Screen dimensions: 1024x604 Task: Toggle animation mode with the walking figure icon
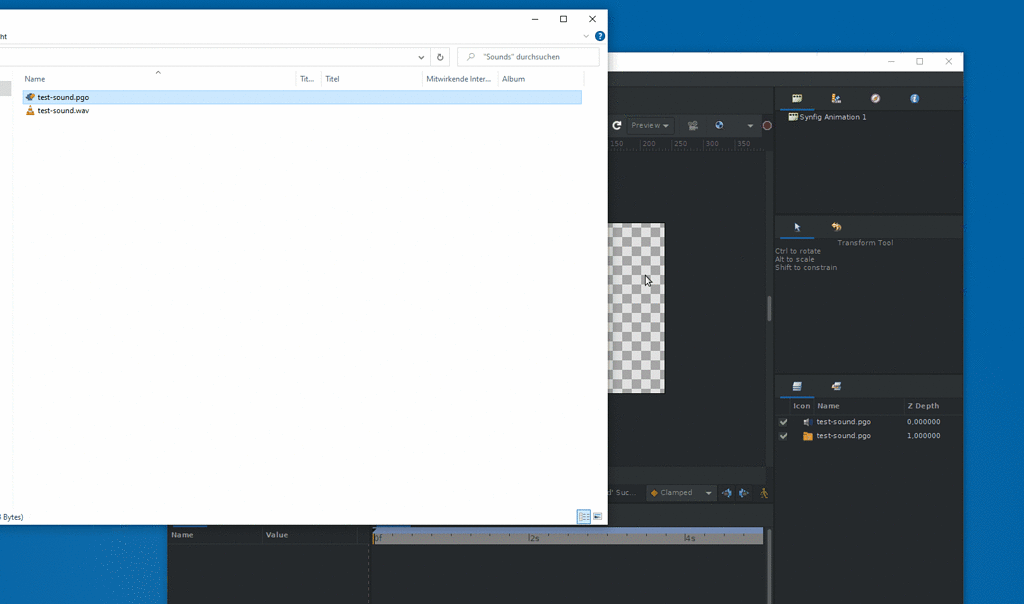pos(763,492)
